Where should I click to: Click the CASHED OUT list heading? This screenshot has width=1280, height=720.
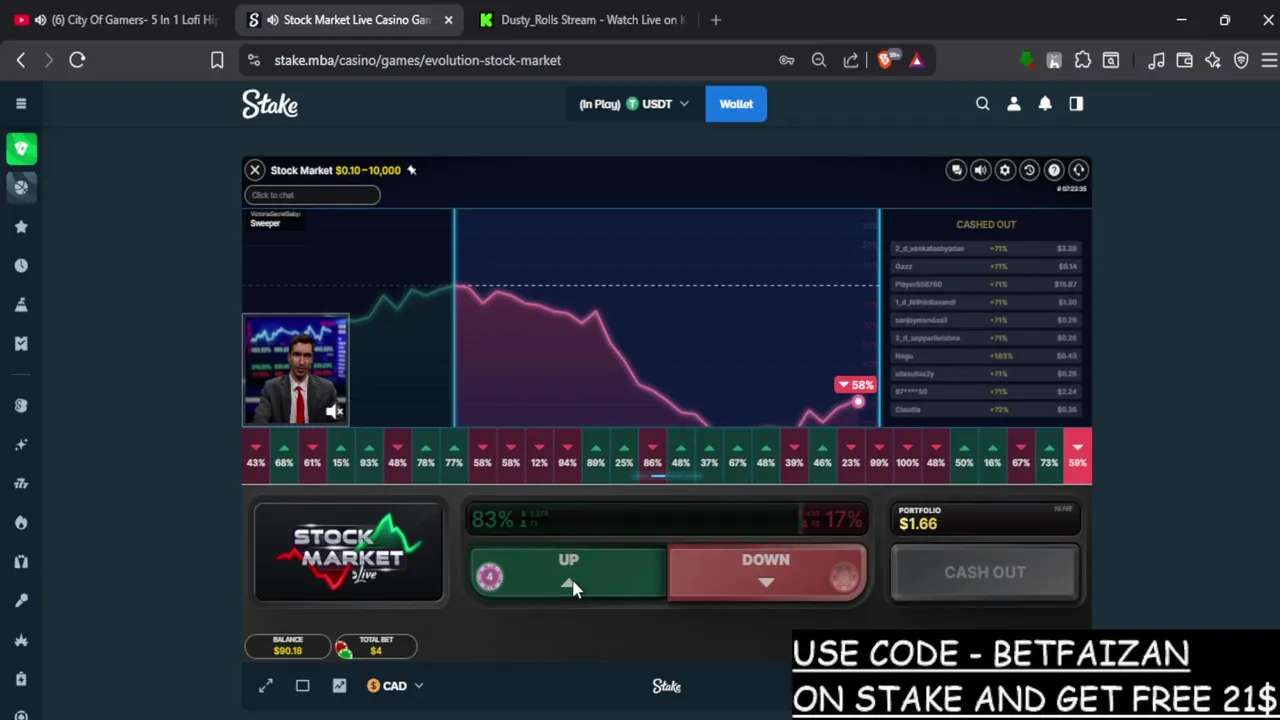click(986, 225)
